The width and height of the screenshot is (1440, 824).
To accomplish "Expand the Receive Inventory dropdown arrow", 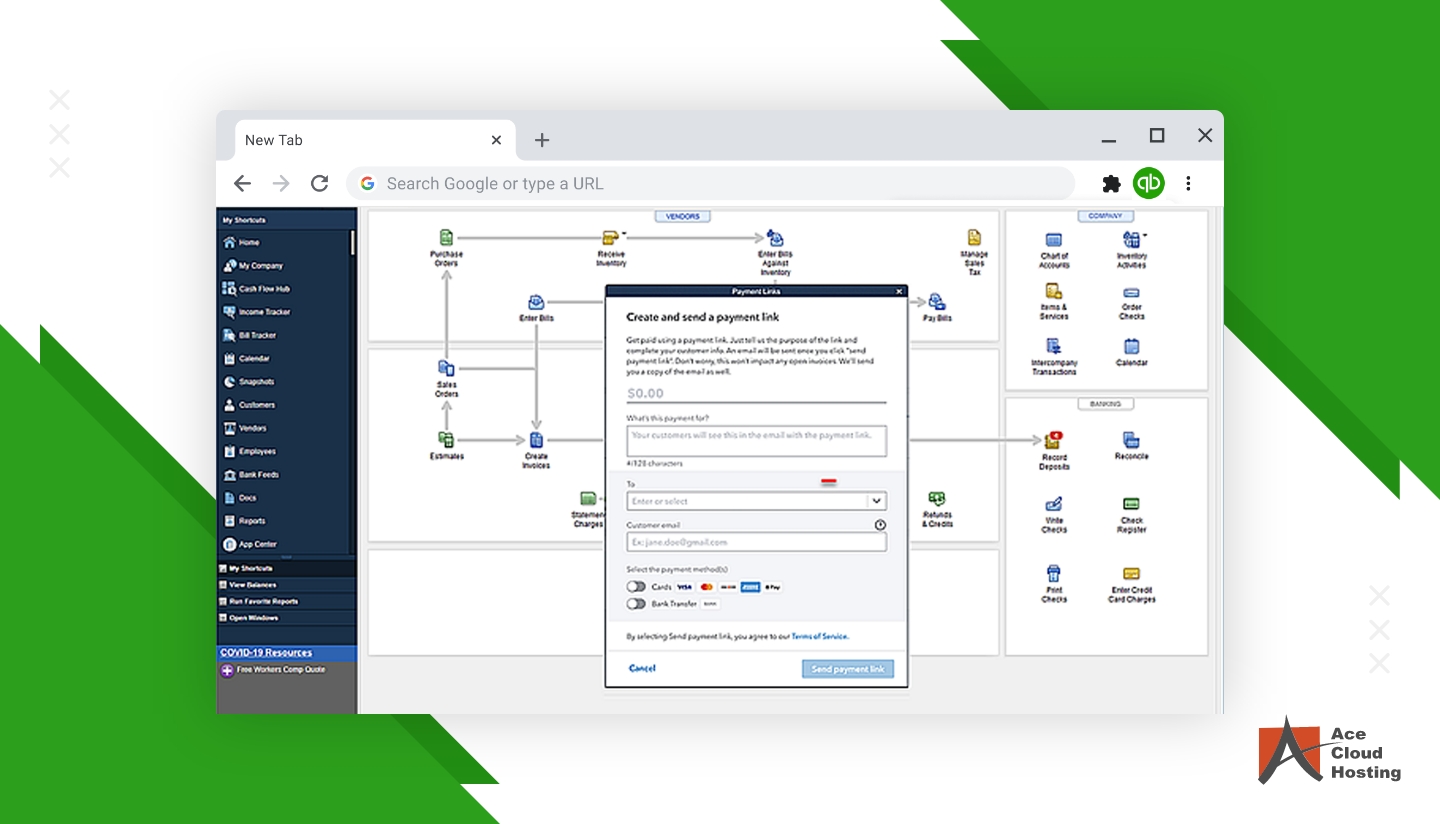I will pyautogui.click(x=624, y=234).
